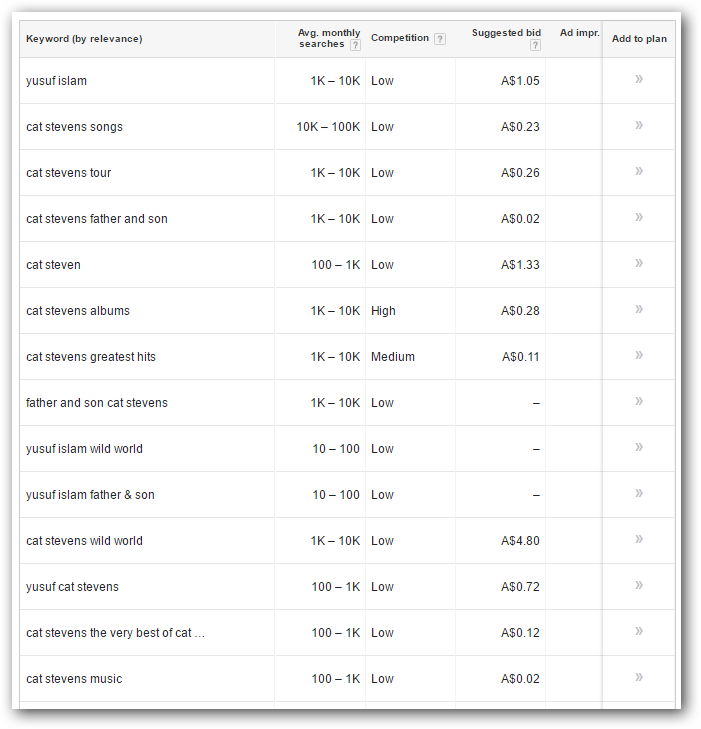Sort by Keyword (by relevance) column
Image resolution: width=701 pixels, height=729 pixels.
pyautogui.click(x=84, y=39)
